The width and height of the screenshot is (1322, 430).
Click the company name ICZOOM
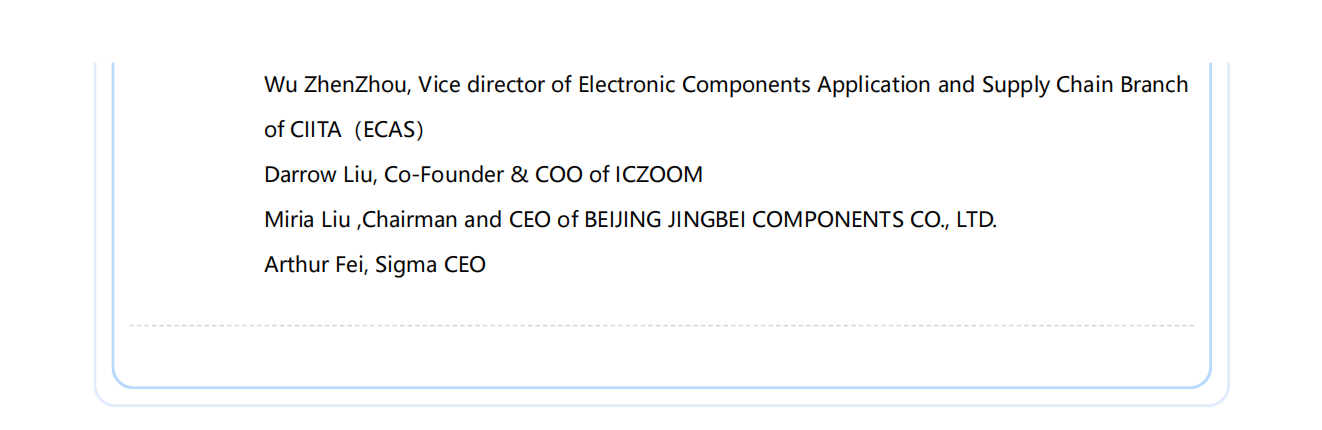tap(658, 175)
